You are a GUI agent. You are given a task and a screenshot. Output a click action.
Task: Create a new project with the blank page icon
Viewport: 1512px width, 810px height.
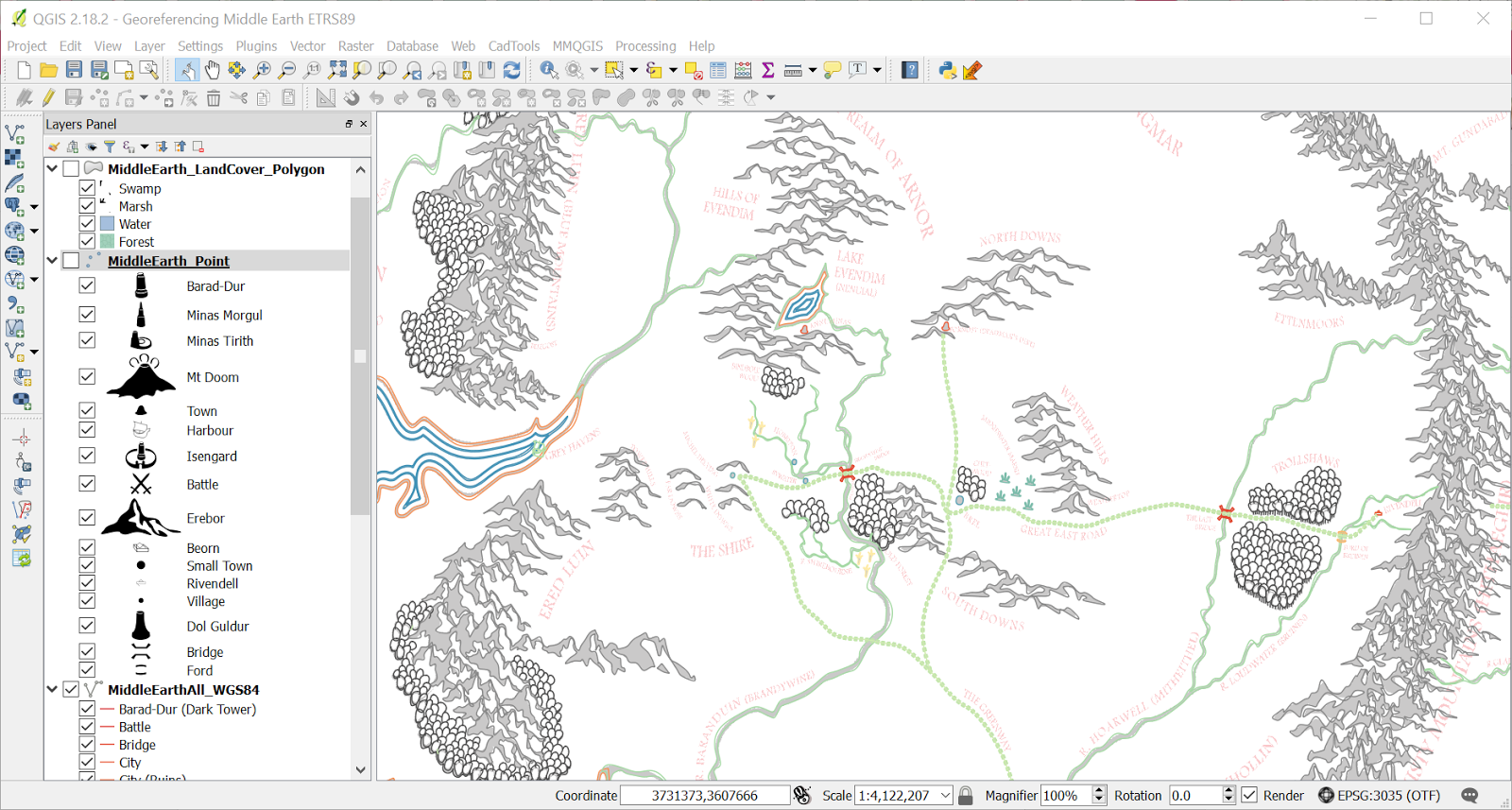pyautogui.click(x=24, y=70)
